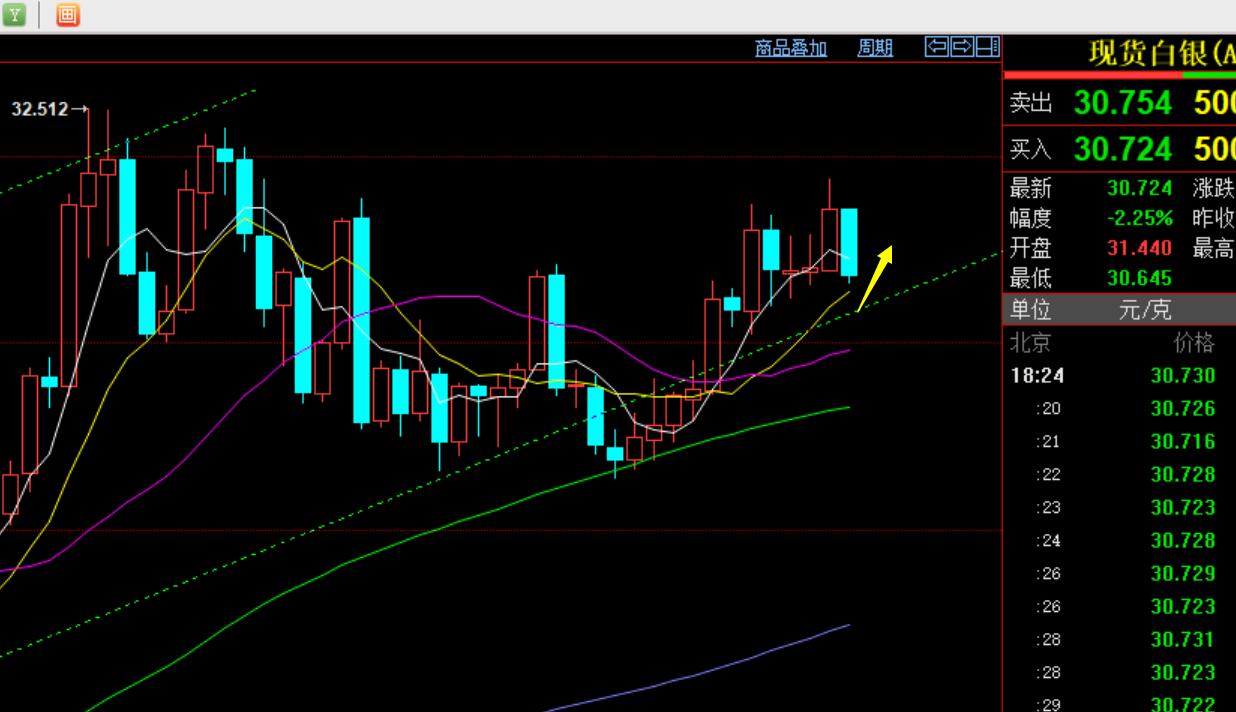The height and width of the screenshot is (712, 1236).
Task: Click the :20 tick price 30.726
Action: 1183,409
